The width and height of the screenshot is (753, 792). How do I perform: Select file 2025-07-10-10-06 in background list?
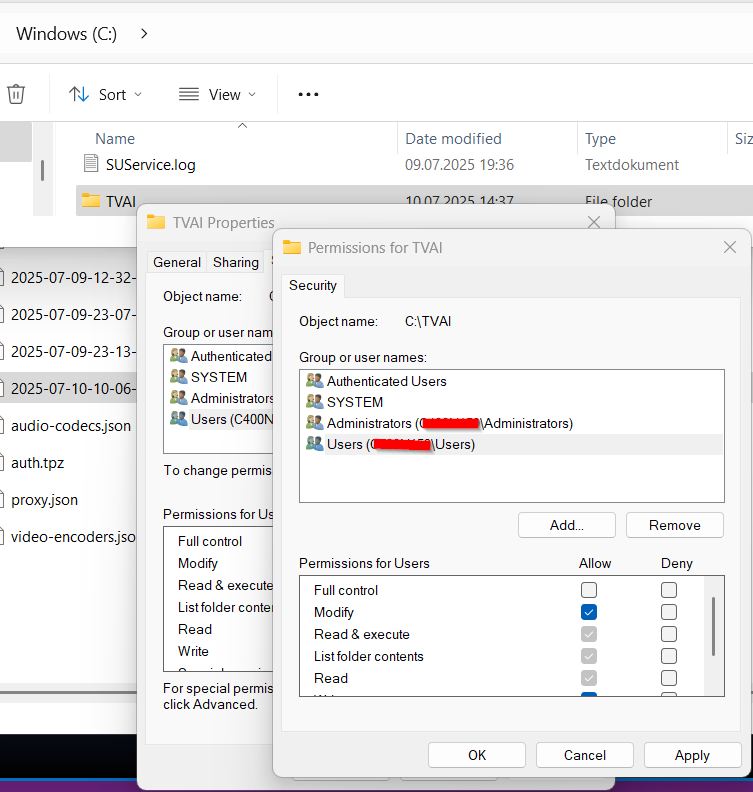68,388
